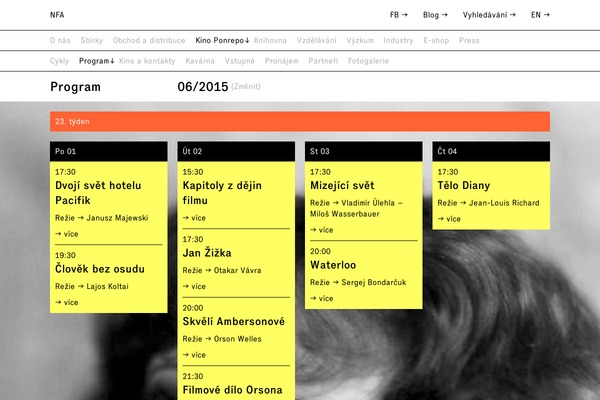Open Obchod a distribuce menu
The height and width of the screenshot is (400, 600).
149,40
